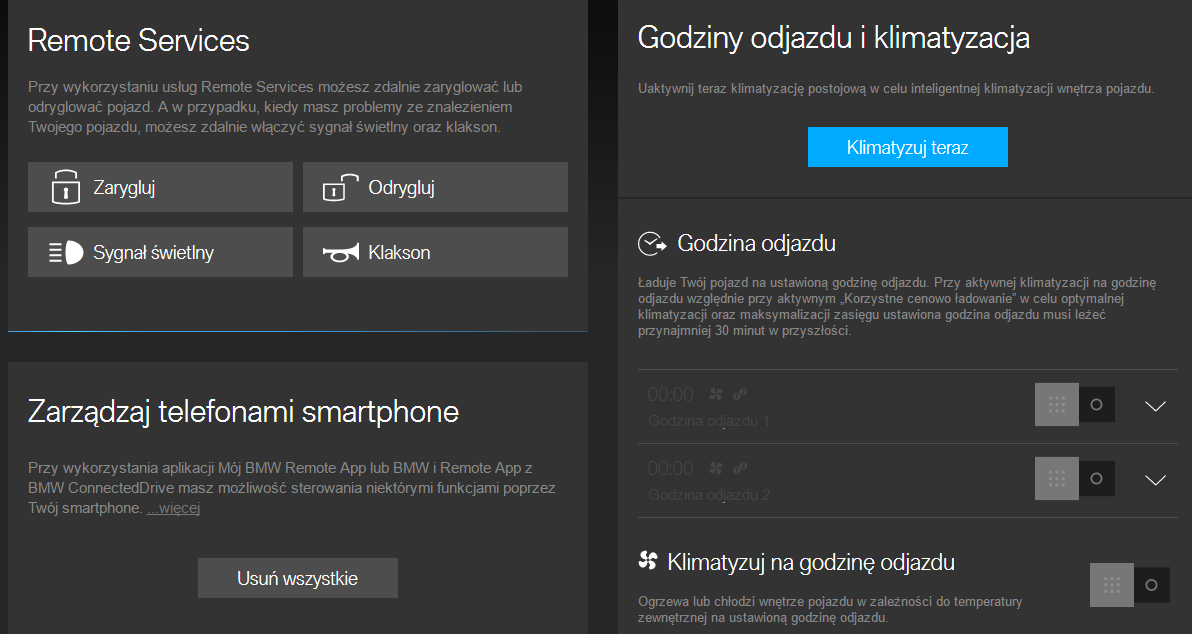Remove all smartphones with Usuń wszystkie
This screenshot has width=1192, height=634.
point(297,579)
